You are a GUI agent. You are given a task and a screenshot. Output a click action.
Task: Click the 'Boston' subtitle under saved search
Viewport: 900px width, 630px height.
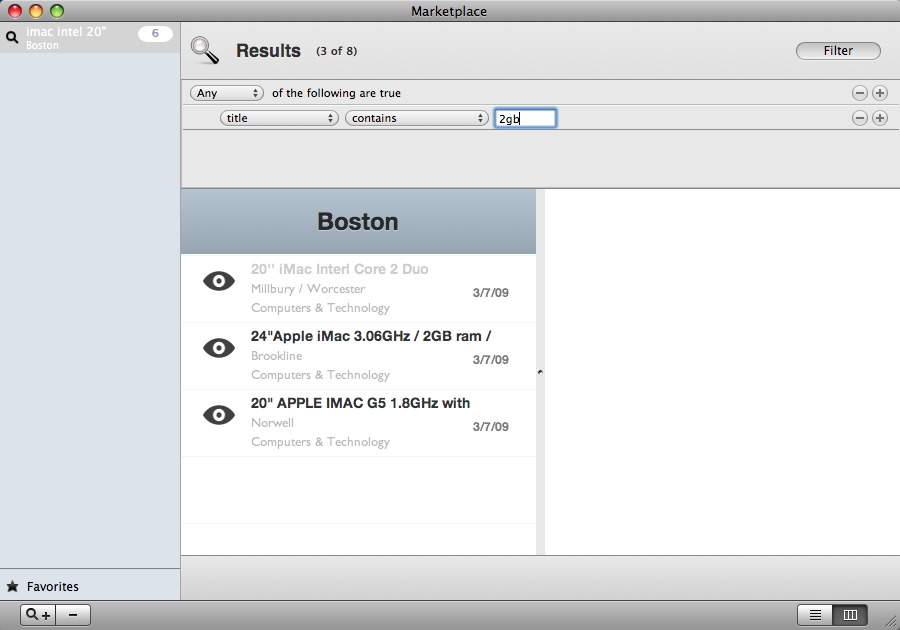[x=42, y=45]
